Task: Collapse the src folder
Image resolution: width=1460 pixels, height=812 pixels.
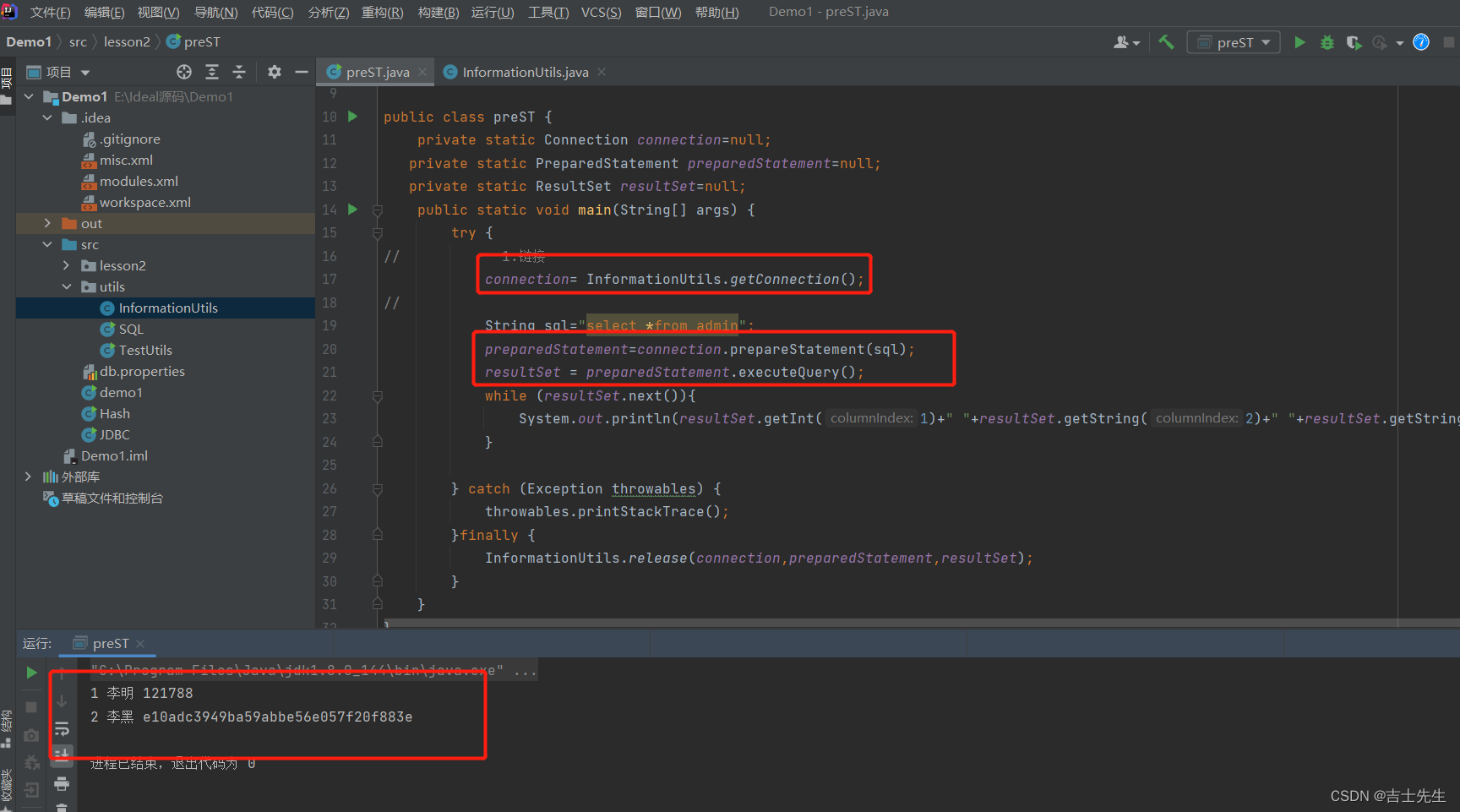Action: coord(47,244)
